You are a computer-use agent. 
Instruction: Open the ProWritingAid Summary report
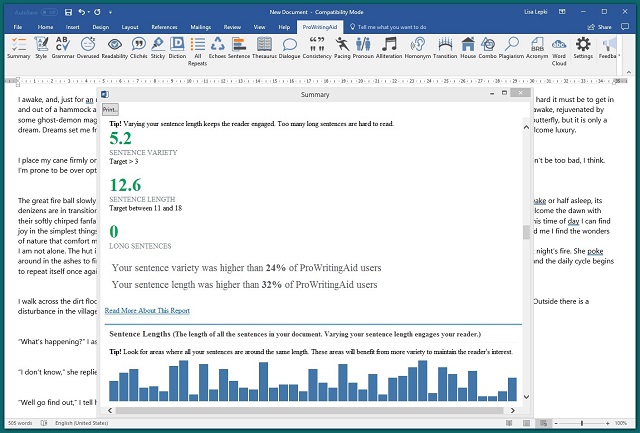tap(19, 48)
